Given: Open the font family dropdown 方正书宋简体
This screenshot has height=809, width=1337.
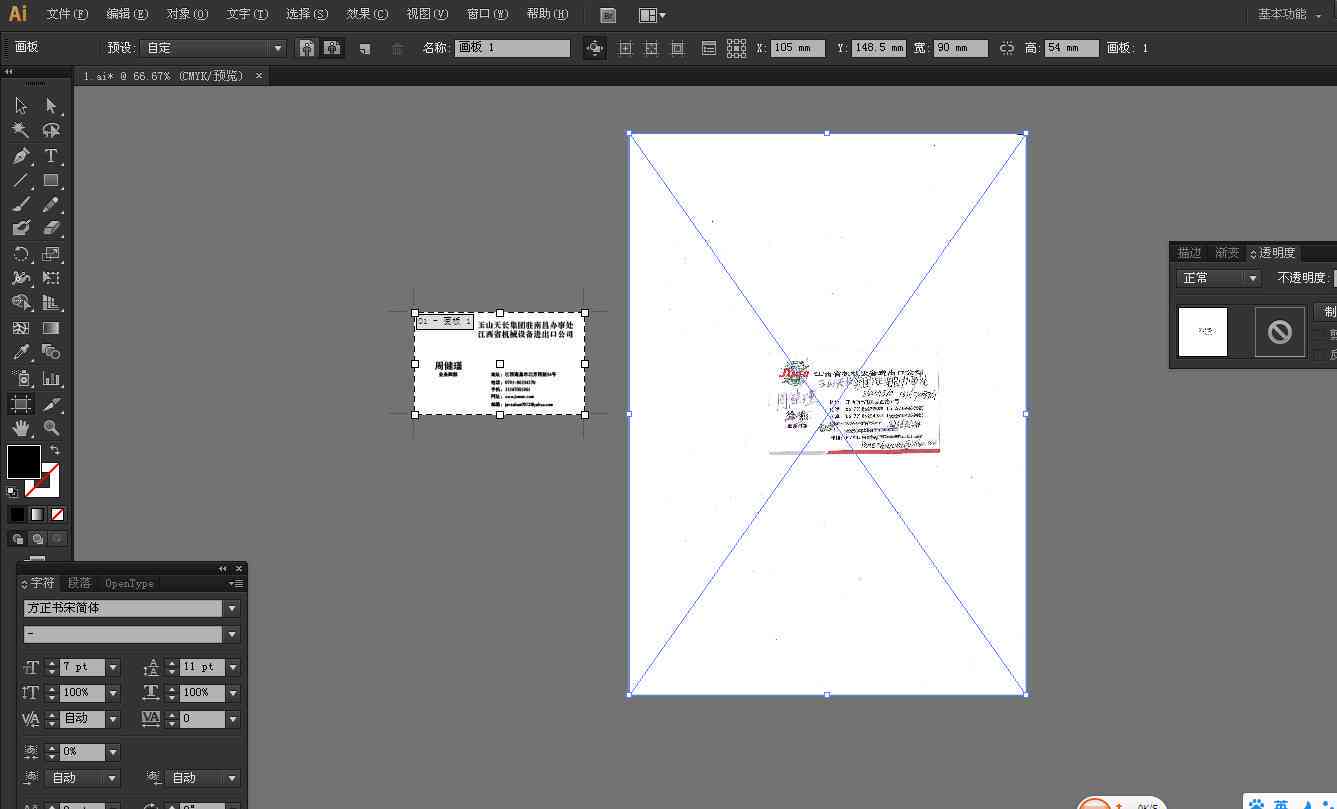Looking at the screenshot, I should [232, 608].
